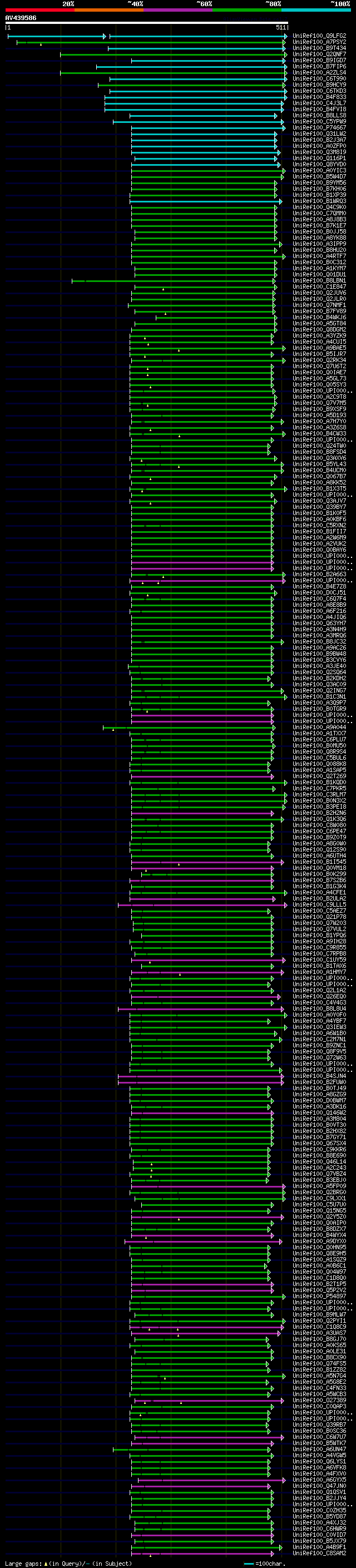Choose the UniRef100_P74667 entry

coord(319,128)
